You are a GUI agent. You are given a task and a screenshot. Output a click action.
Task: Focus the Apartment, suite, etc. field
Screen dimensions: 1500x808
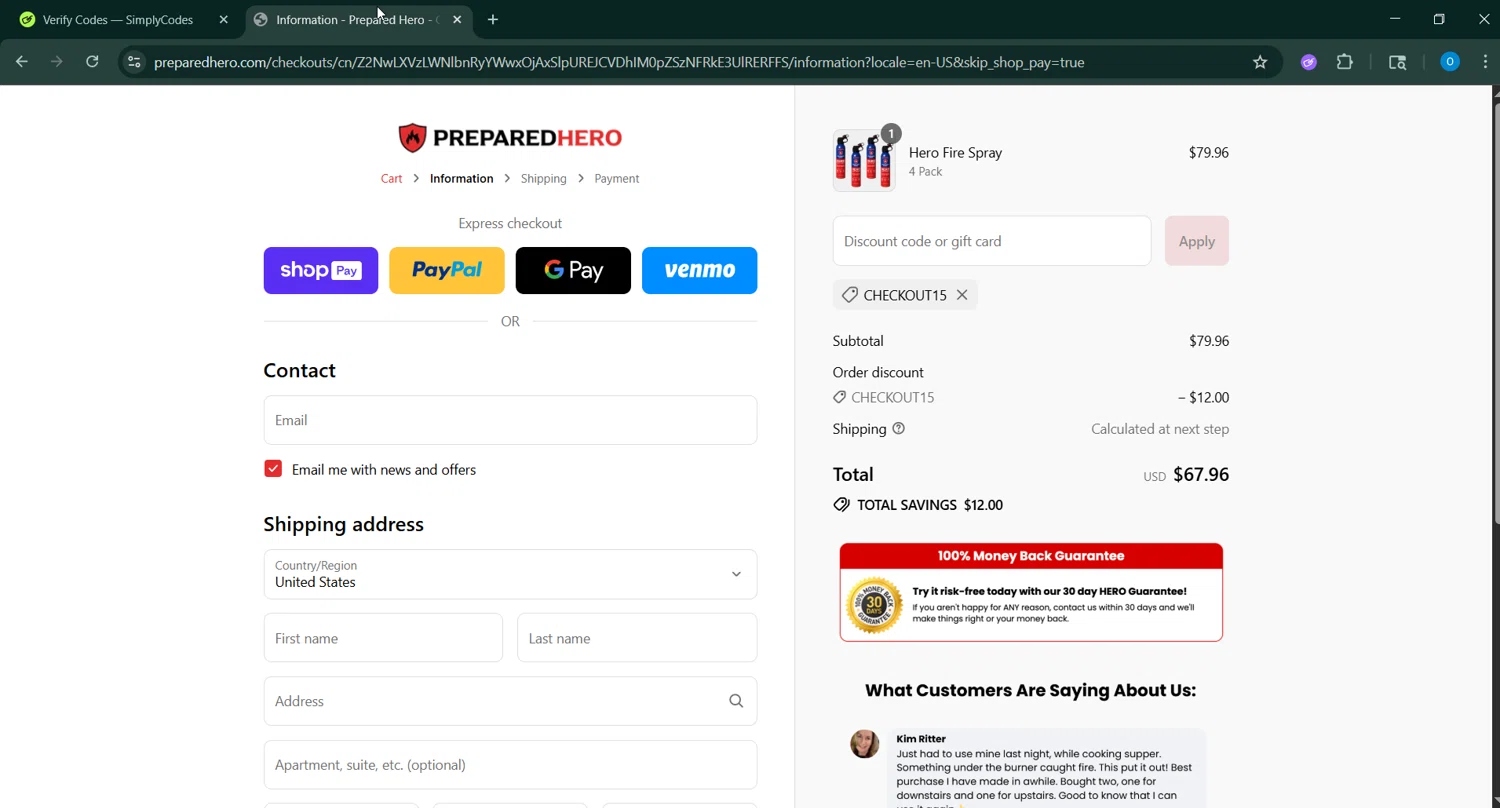coord(510,765)
